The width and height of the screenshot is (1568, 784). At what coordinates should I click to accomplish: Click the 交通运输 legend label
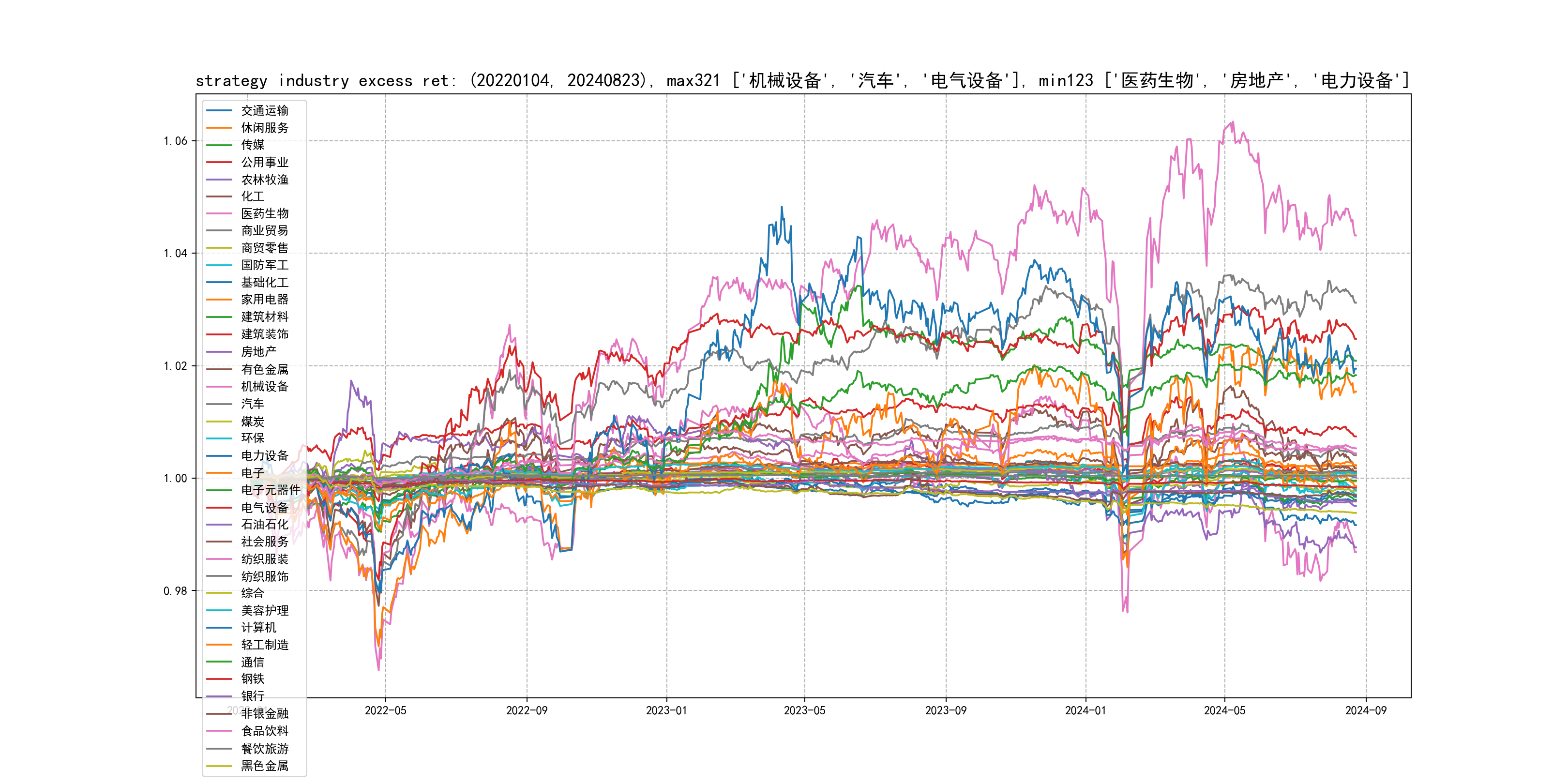[264, 111]
